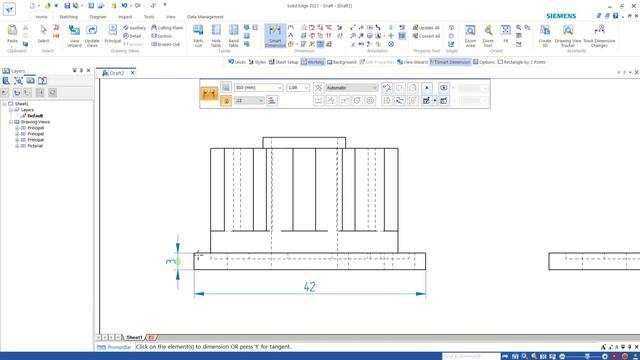
Task: Click Smart Dimension in the shortcut bar
Action: click(450, 62)
